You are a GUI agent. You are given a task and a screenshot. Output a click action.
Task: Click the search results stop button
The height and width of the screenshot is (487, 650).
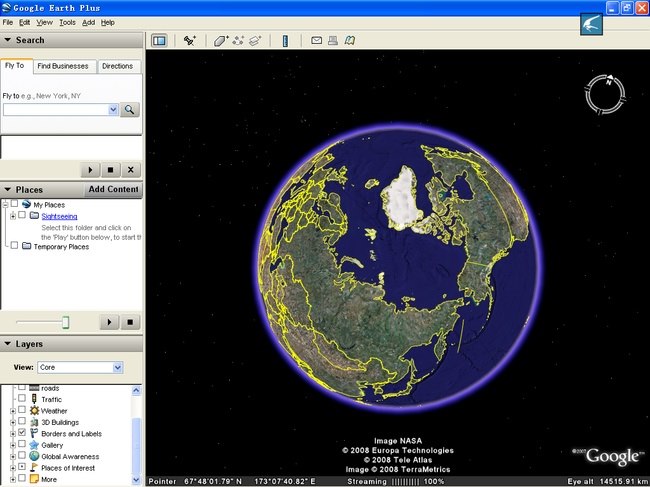[x=110, y=170]
